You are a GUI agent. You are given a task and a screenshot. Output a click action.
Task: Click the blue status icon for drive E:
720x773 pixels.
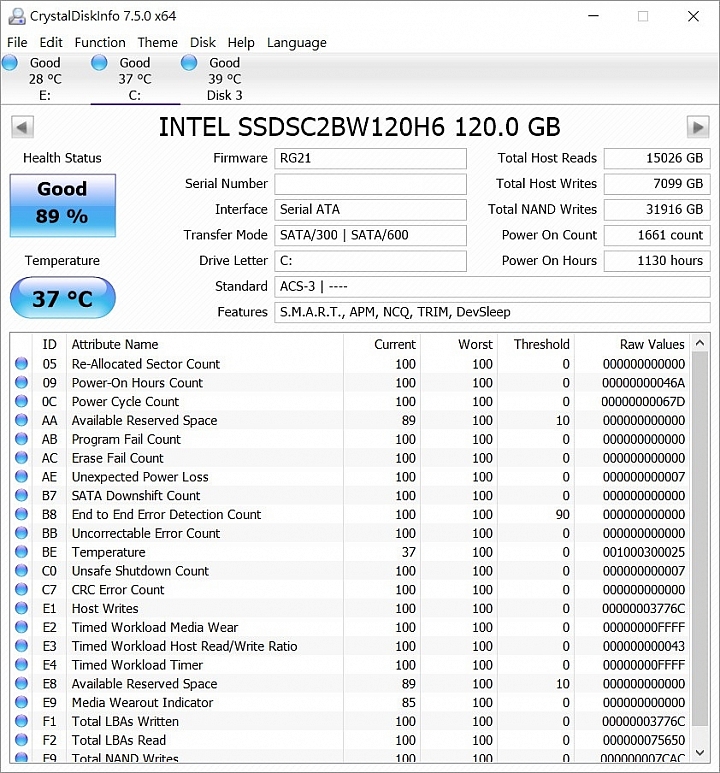coord(10,63)
